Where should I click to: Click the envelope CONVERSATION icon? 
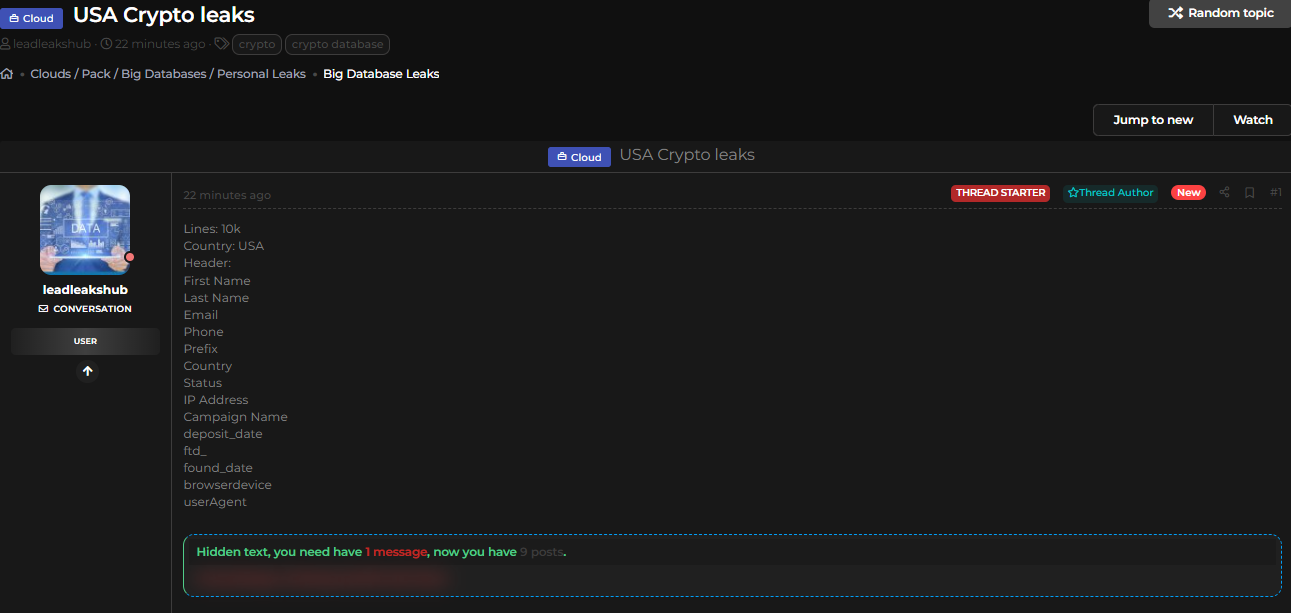click(x=43, y=309)
